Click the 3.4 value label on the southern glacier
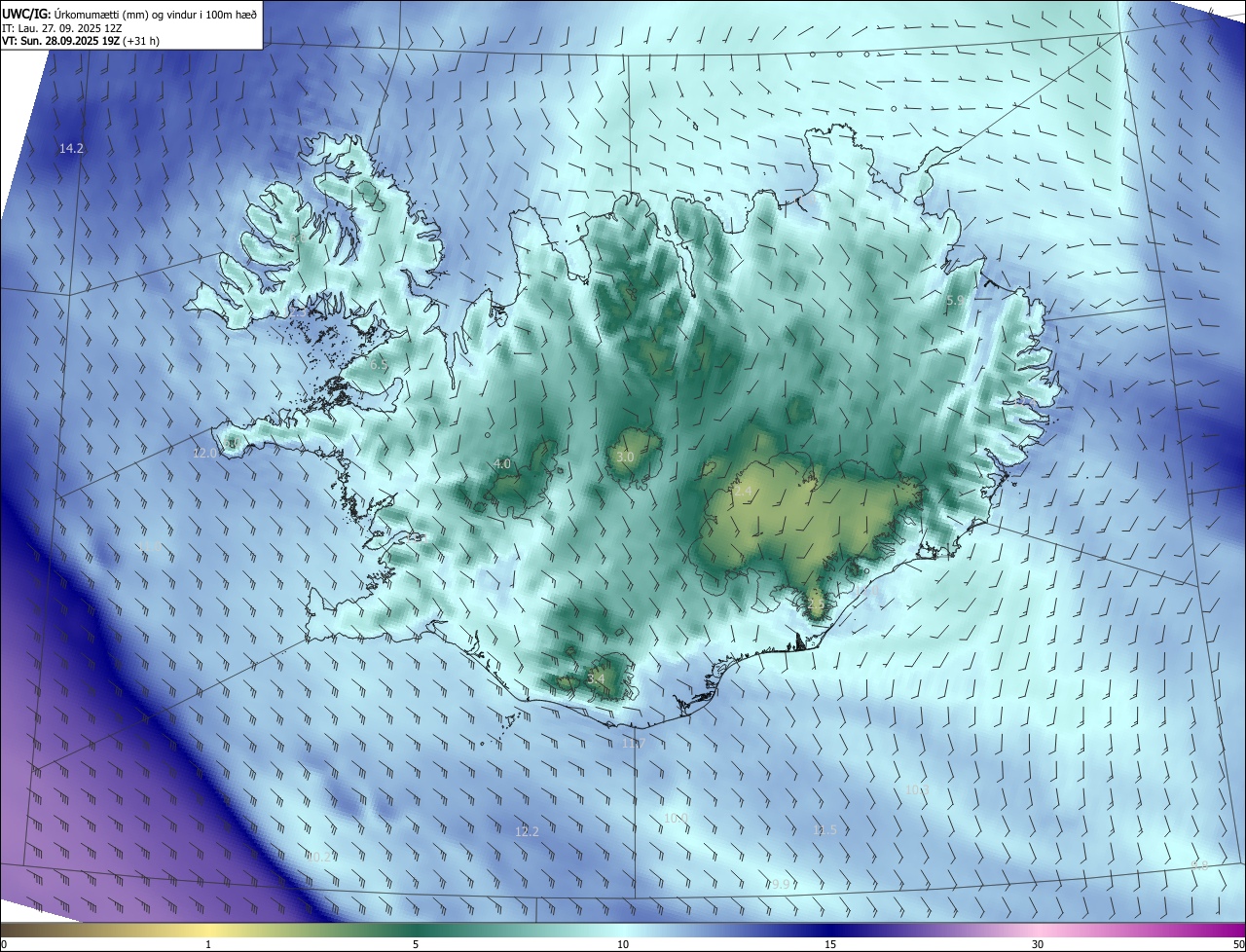The height and width of the screenshot is (952, 1246). (x=597, y=677)
